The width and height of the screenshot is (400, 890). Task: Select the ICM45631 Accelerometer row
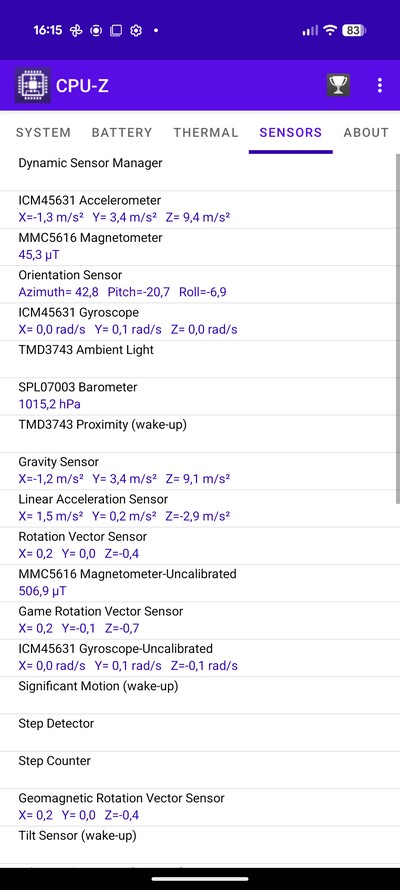pyautogui.click(x=197, y=209)
